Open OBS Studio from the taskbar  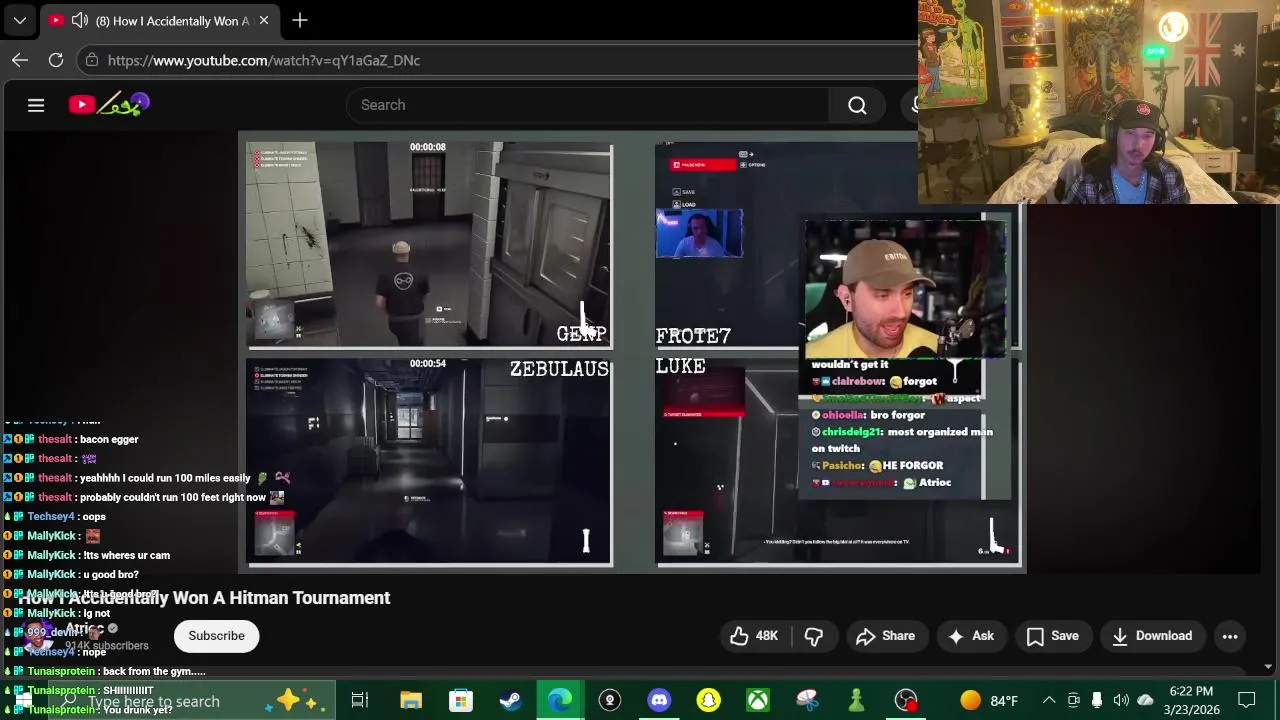pyautogui.click(x=906, y=700)
